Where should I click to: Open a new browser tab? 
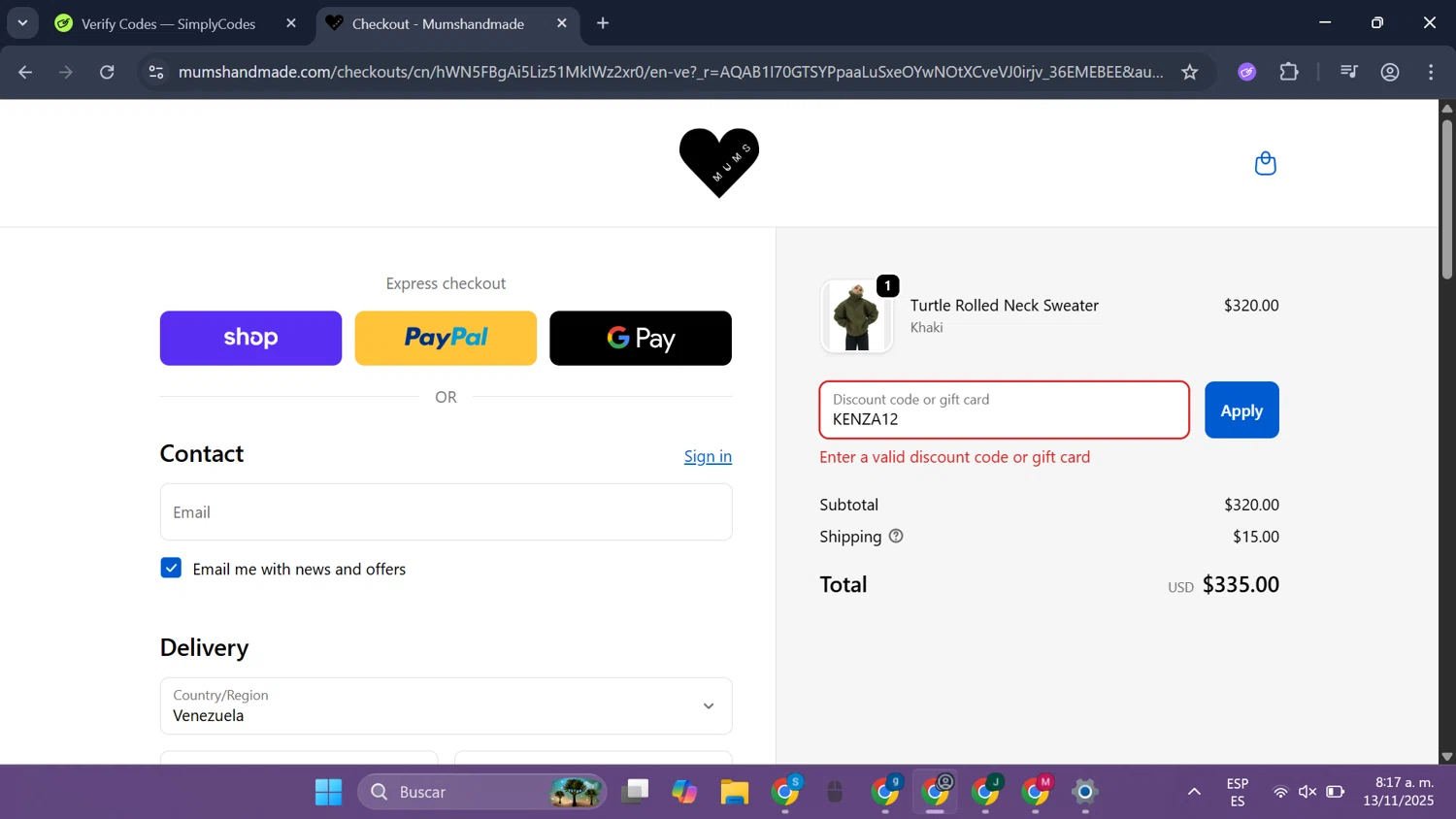(x=603, y=23)
